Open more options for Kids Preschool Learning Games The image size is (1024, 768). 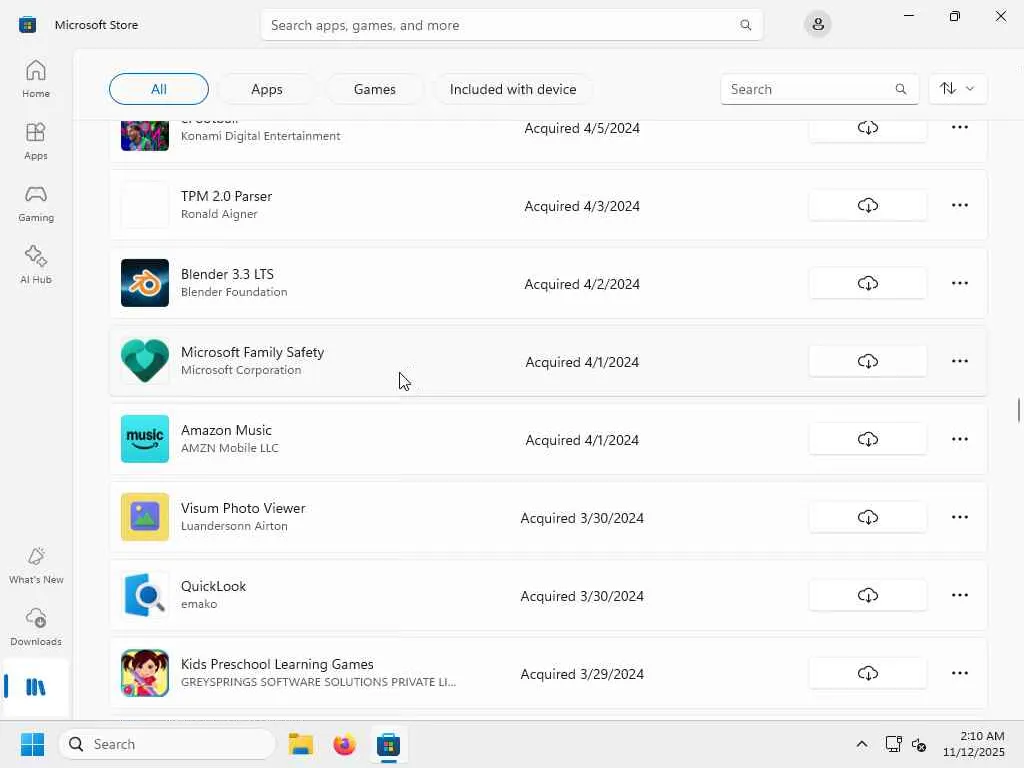(x=959, y=673)
